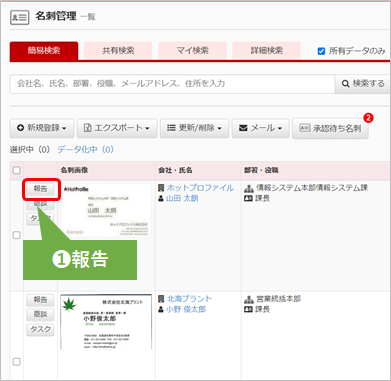Click 商談 button for 小野 俊太郎
Viewport: 391px width, 381px height.
point(40,315)
